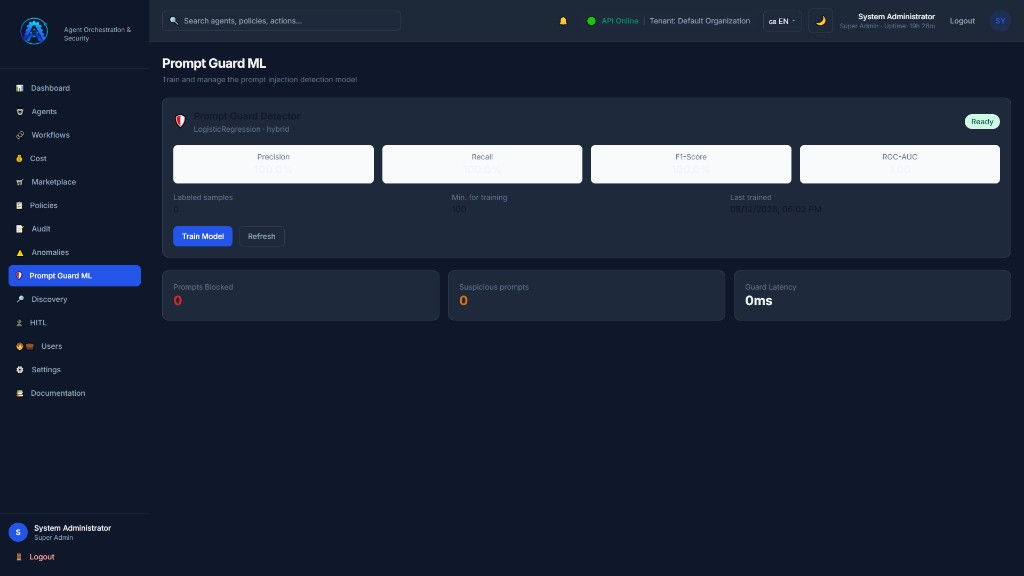
Task: Open the EN language dropdown
Action: (x=782, y=21)
